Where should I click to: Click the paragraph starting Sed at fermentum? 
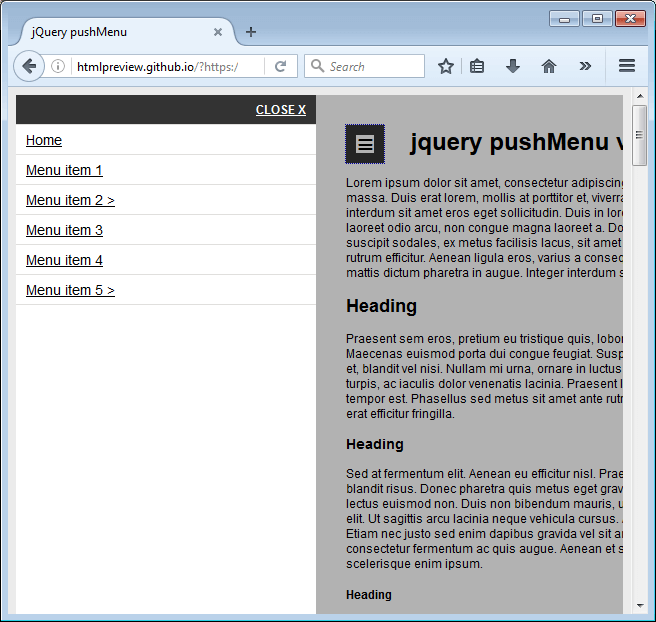[x=484, y=519]
